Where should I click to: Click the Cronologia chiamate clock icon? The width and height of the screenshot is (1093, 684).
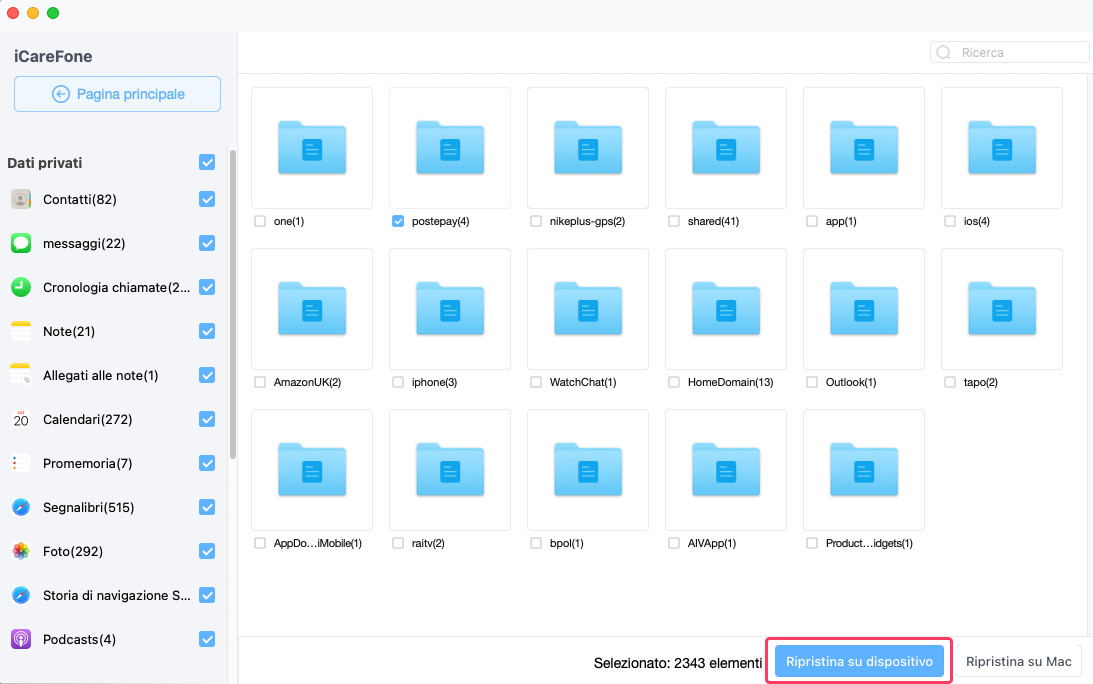pyautogui.click(x=21, y=287)
